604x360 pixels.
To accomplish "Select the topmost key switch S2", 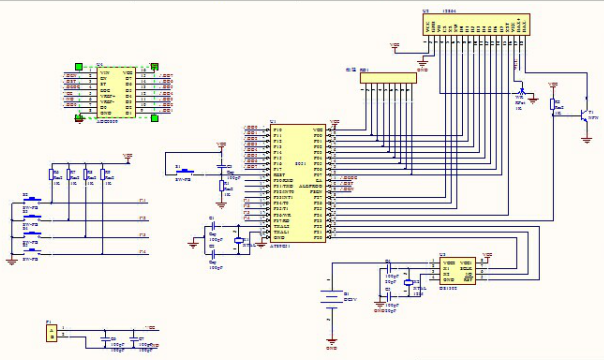I will [32, 200].
